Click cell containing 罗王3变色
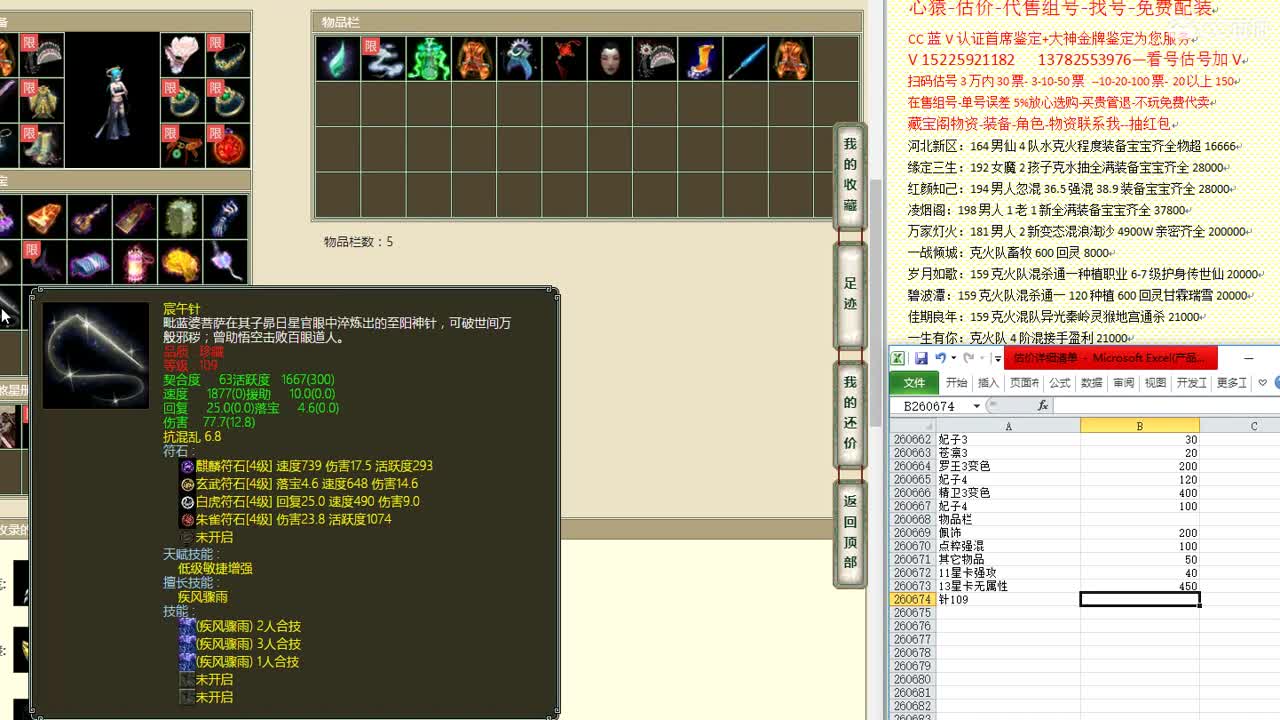This screenshot has width=1280, height=720. coord(1008,466)
